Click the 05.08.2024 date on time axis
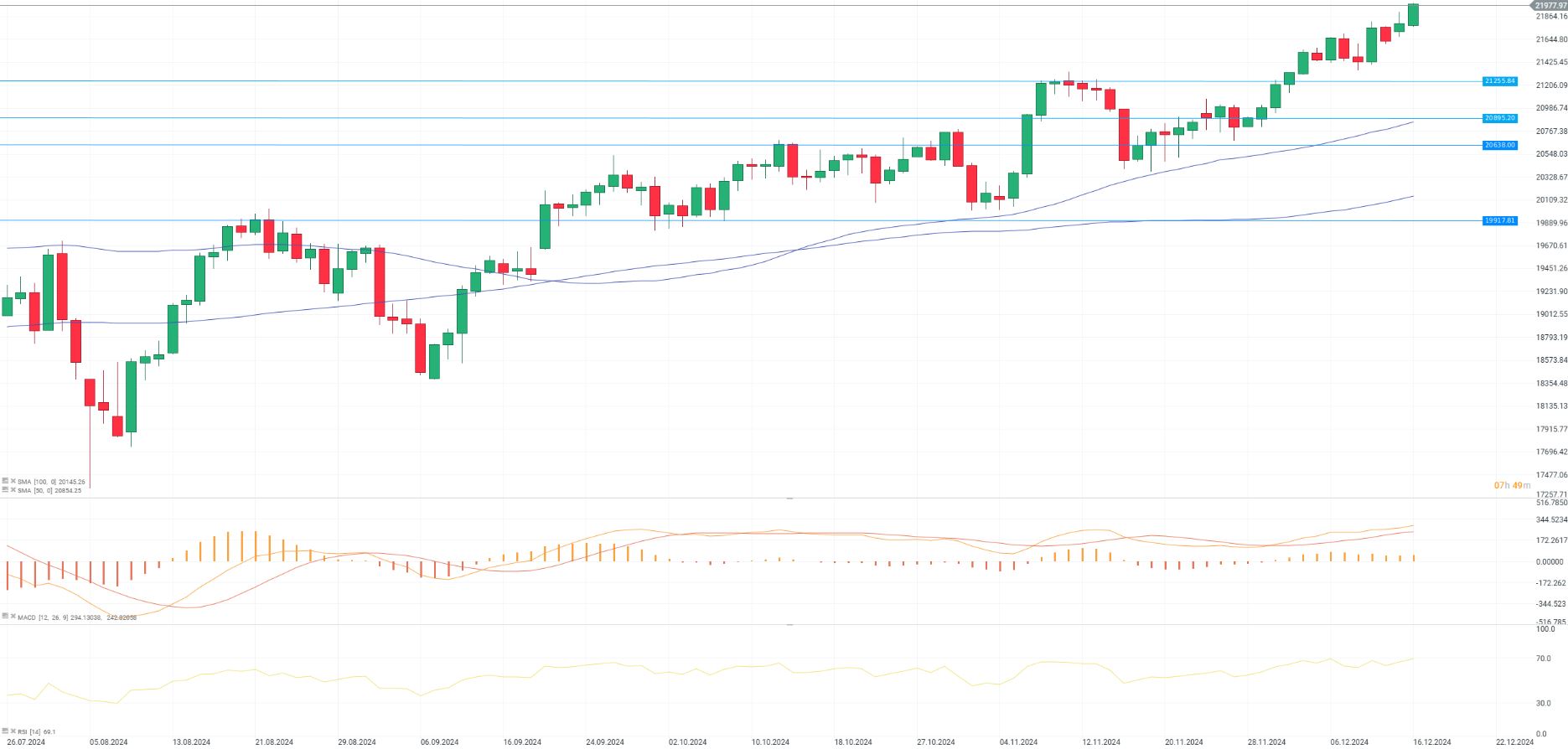The width and height of the screenshot is (1568, 749). pos(109,742)
